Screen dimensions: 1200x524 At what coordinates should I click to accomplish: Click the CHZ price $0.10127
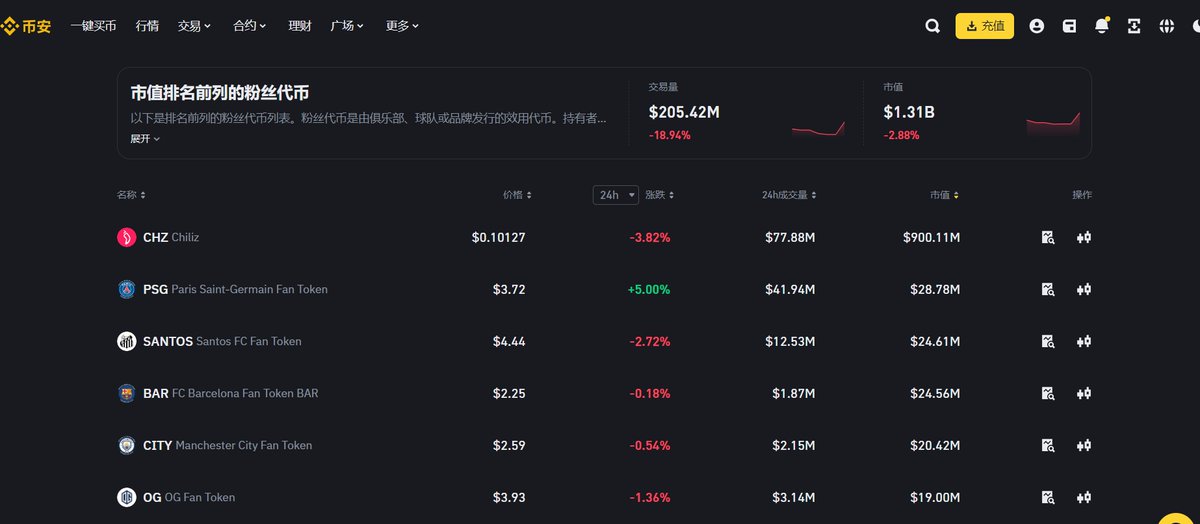498,237
